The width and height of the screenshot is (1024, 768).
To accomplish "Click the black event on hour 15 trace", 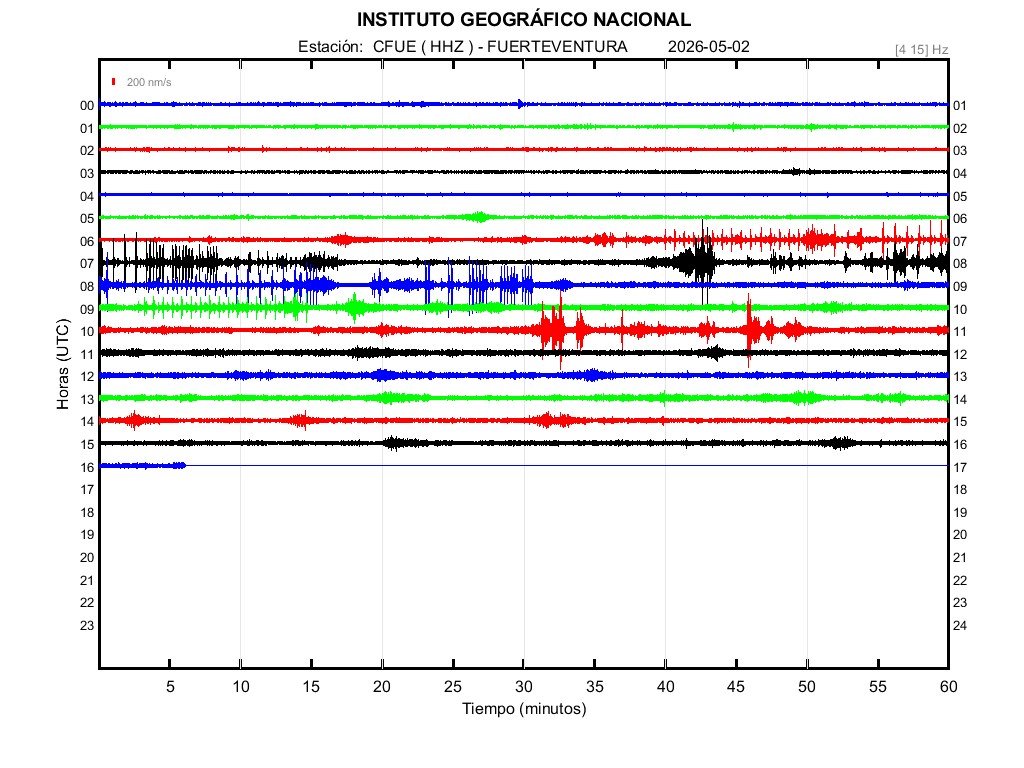I will pos(394,443).
